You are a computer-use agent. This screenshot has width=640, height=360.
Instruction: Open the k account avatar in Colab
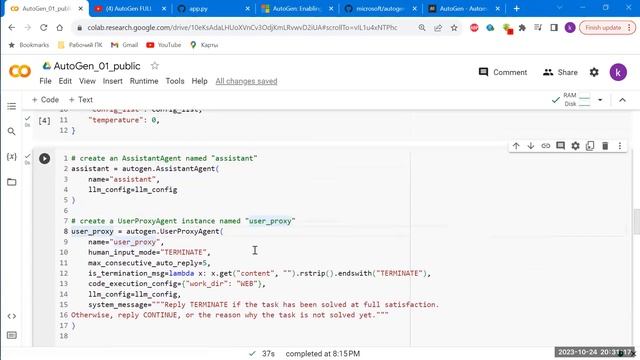618,72
